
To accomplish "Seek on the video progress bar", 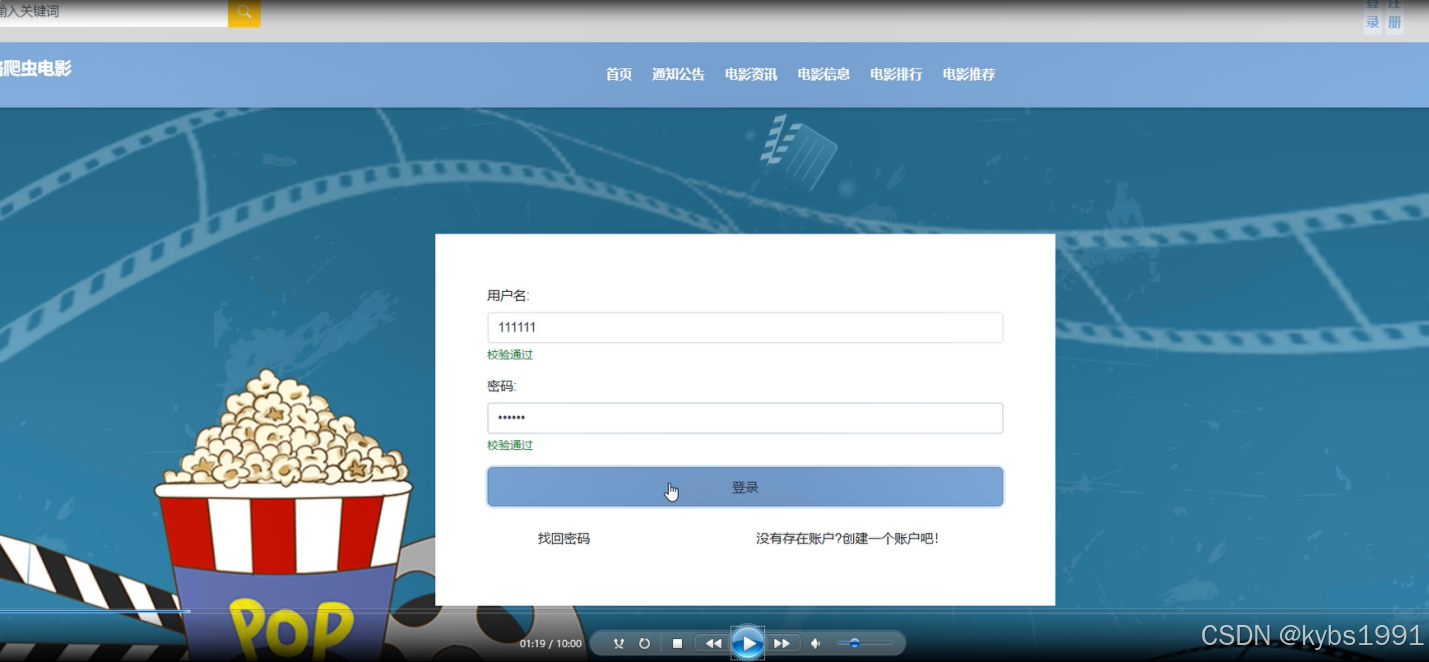I will [x=714, y=611].
